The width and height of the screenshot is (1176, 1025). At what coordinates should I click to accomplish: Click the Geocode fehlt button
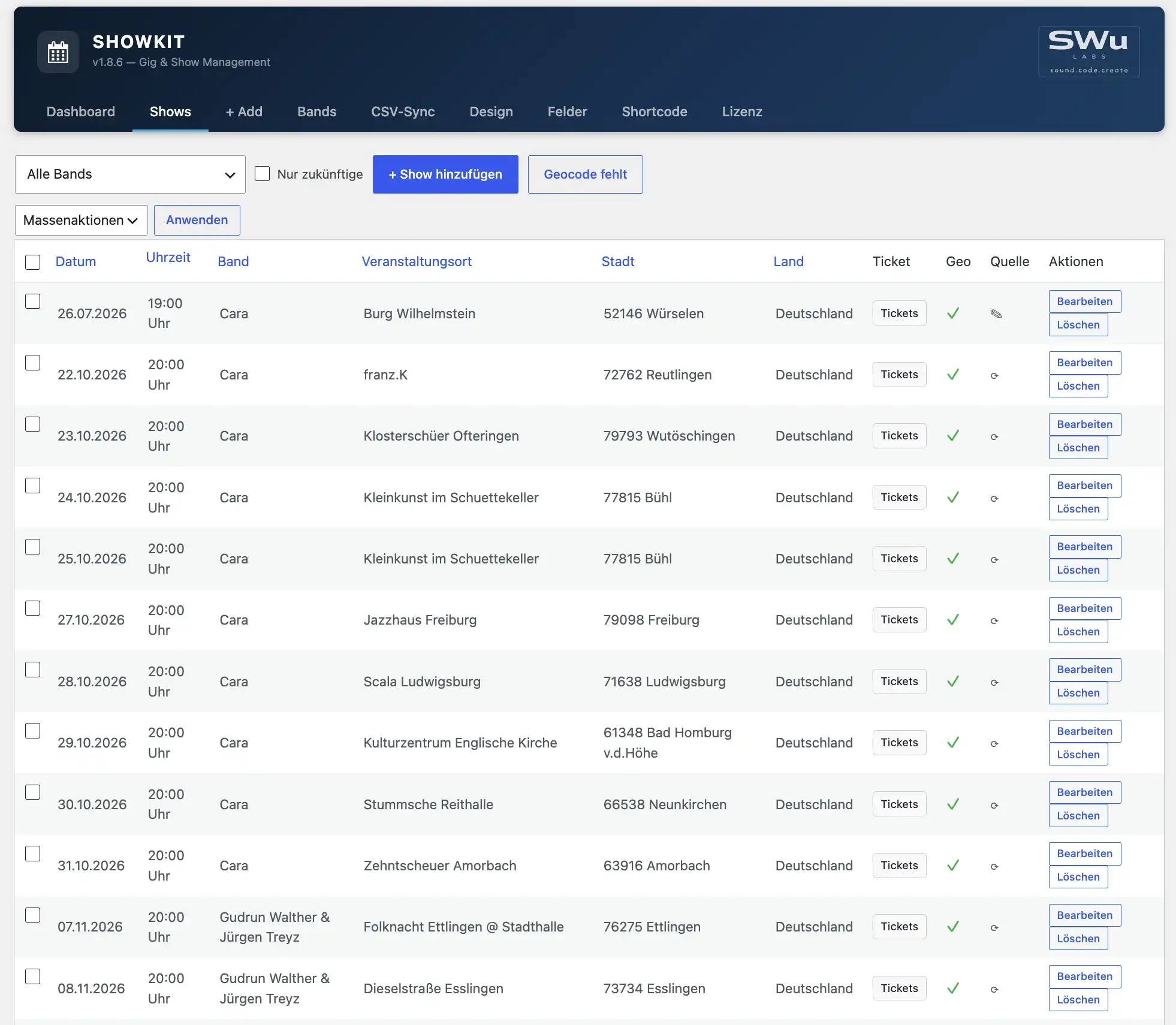[586, 174]
